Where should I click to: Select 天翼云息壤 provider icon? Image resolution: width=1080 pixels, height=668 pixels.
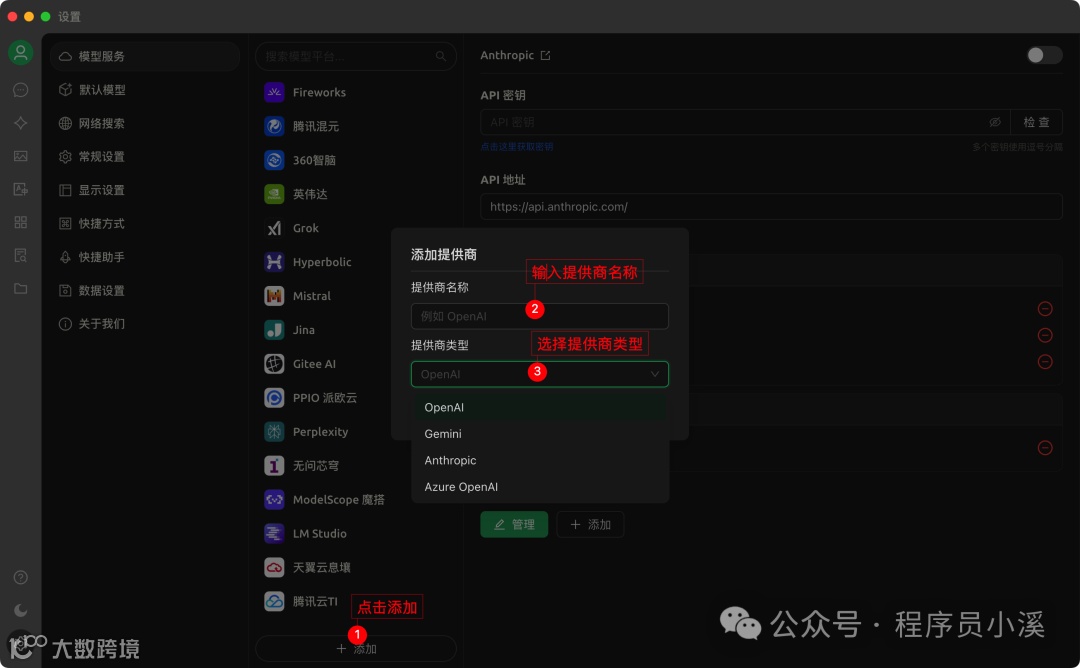274,567
